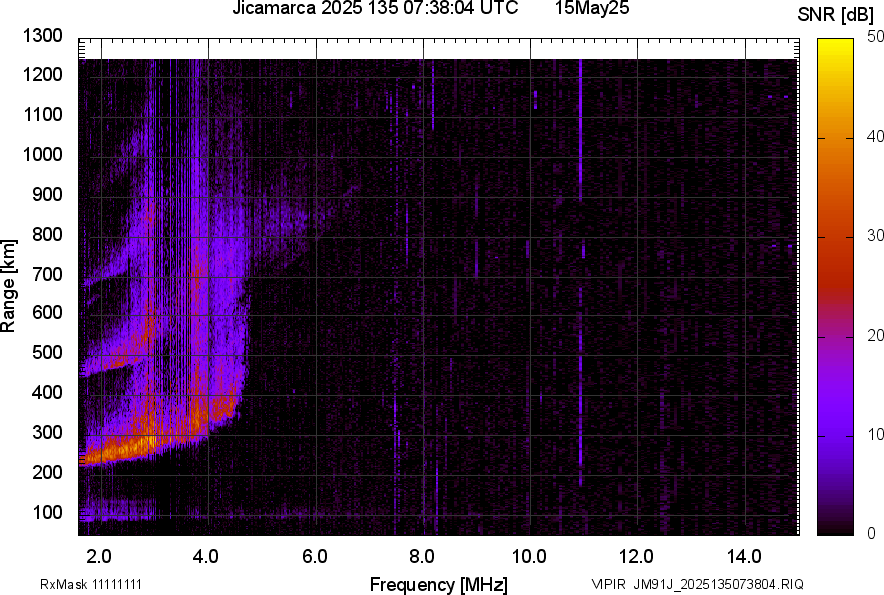Screen dimensions: 884x595
Task: Click the long vertical interference line near 11 MHz
Action: [580, 272]
